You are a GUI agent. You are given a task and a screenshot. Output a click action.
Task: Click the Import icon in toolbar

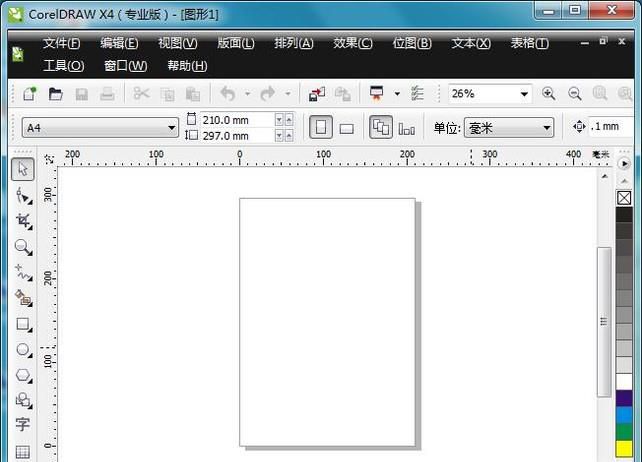click(316, 94)
